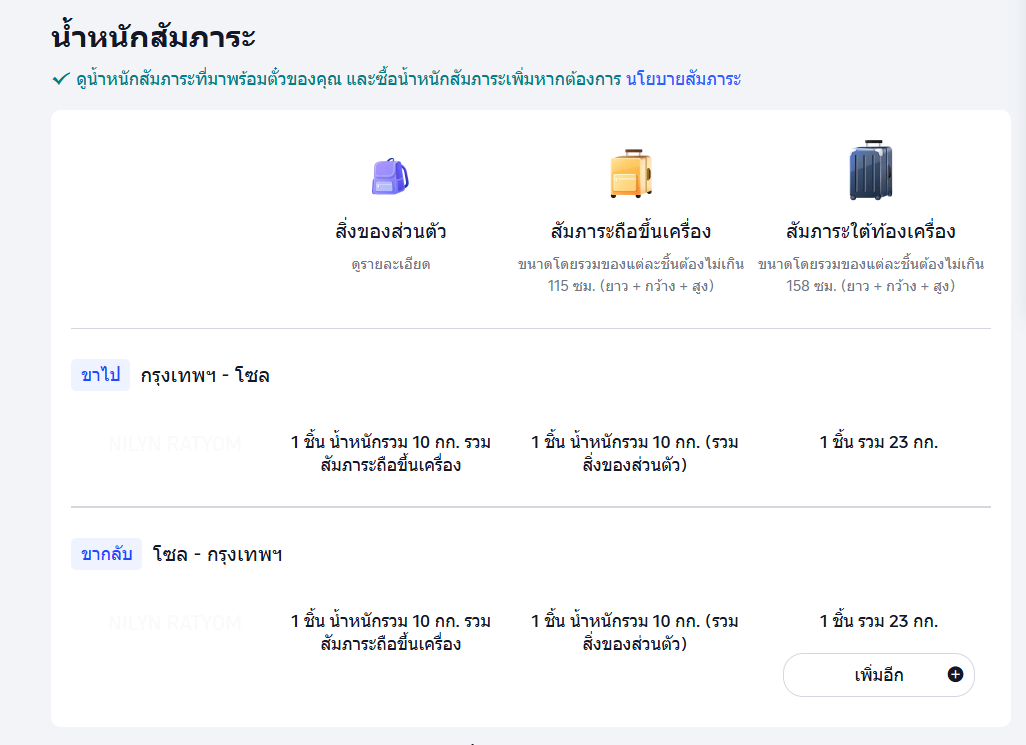Click the carry-on baggage suitcase icon

632,172
